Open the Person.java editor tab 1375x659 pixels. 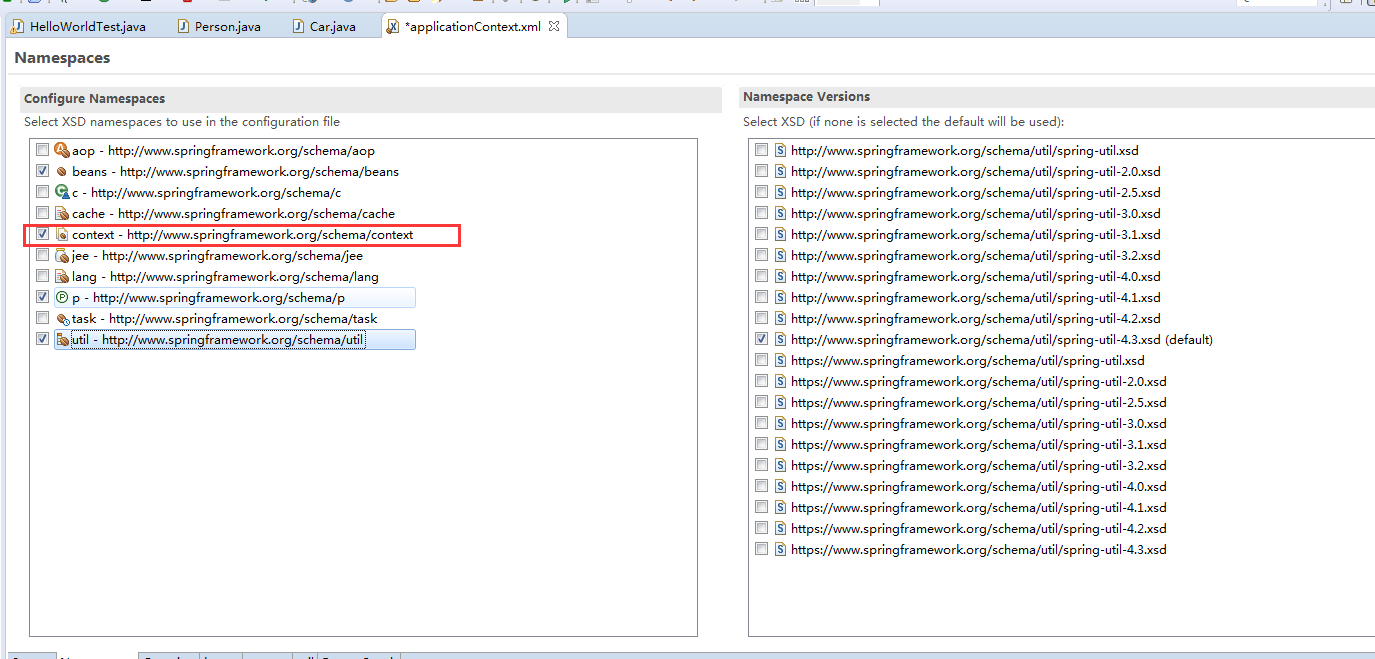click(x=219, y=27)
